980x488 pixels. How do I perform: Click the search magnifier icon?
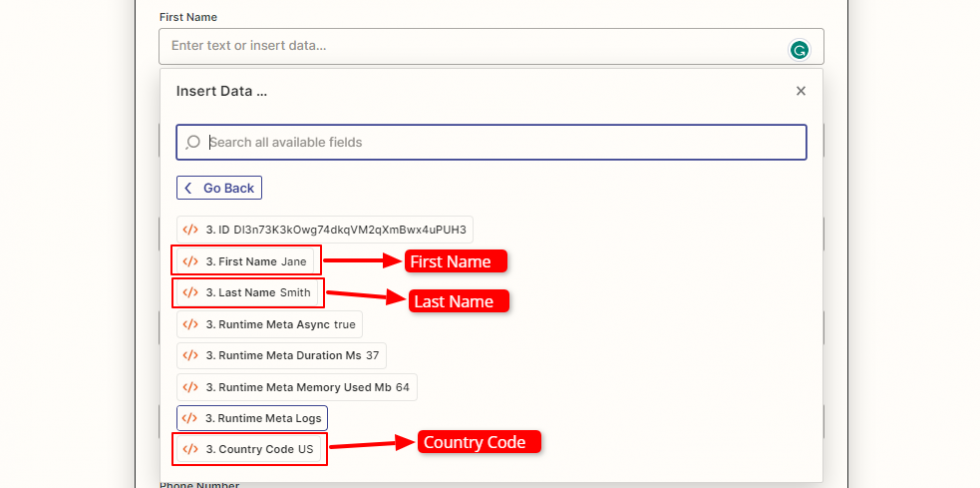point(194,142)
